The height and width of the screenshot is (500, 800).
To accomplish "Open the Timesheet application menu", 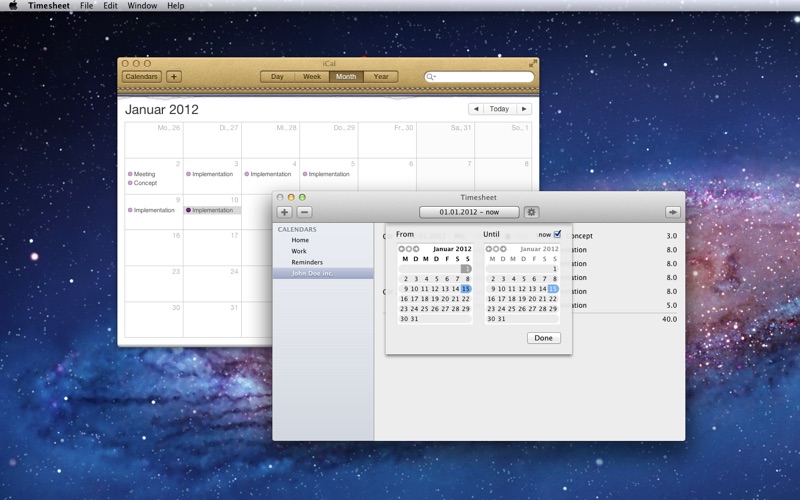I will tap(48, 6).
